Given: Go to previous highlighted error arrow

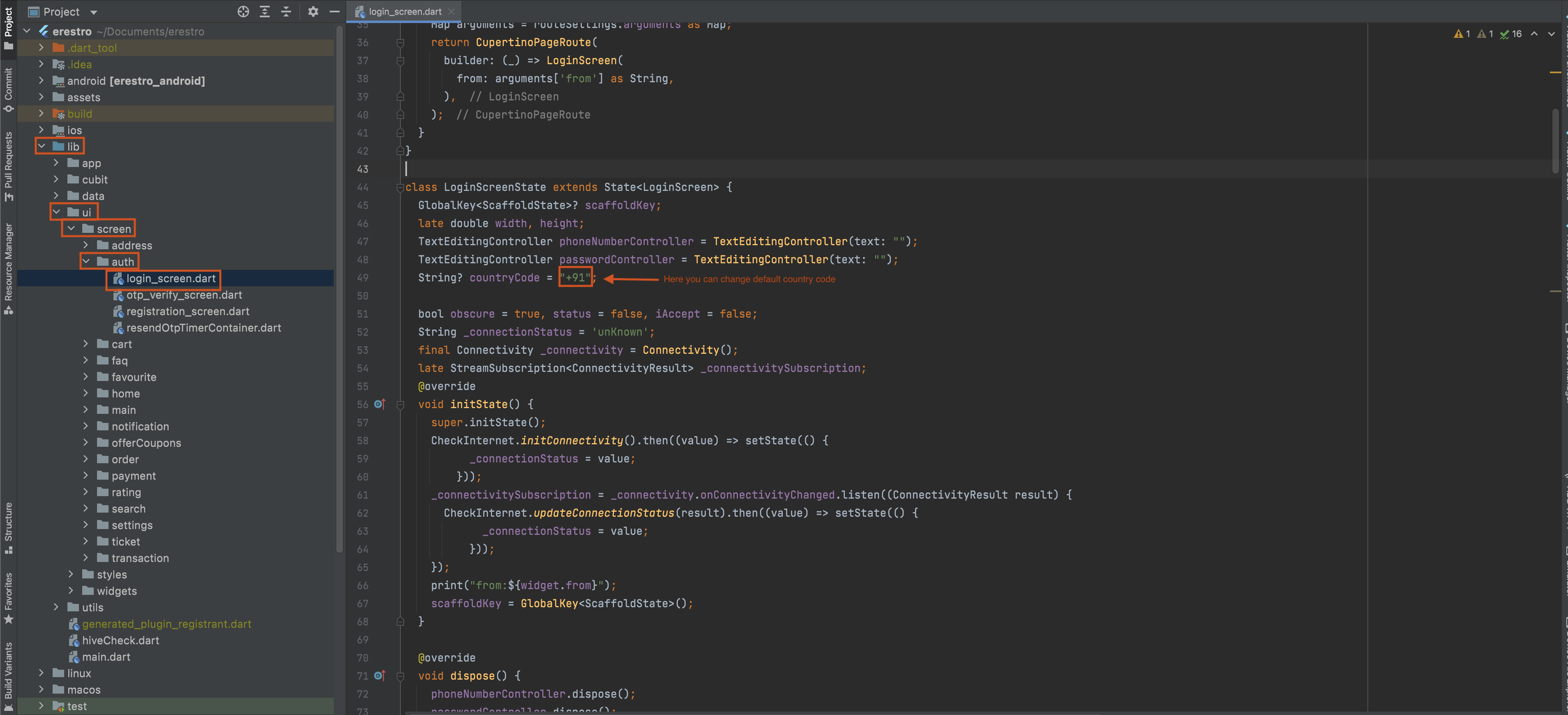Looking at the screenshot, I should pos(1534,34).
